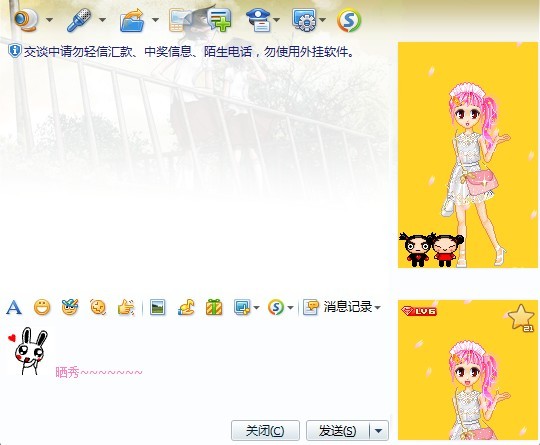Screen dimensions: 540x445
Task: Insert a picture into message
Action: [x=158, y=307]
